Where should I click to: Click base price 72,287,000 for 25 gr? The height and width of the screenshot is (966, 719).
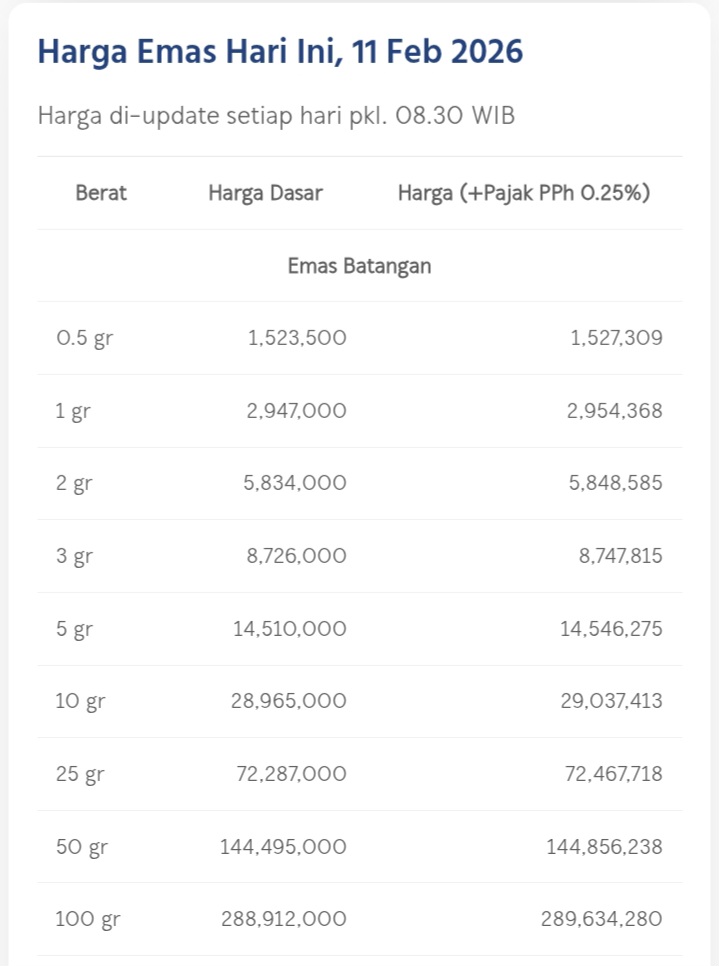289,774
